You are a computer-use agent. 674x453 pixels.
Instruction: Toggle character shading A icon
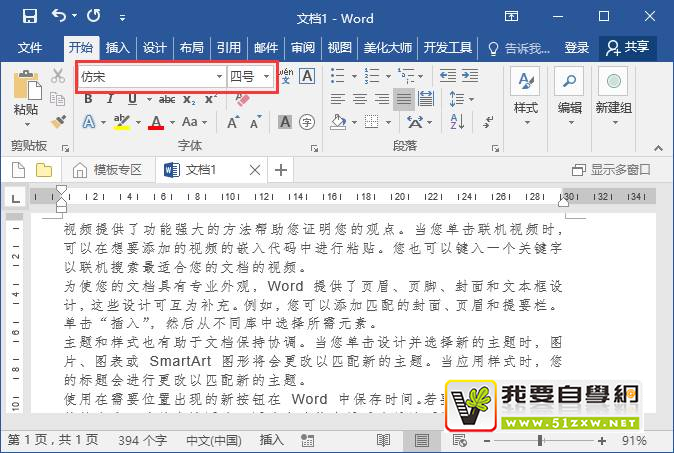(x=285, y=122)
